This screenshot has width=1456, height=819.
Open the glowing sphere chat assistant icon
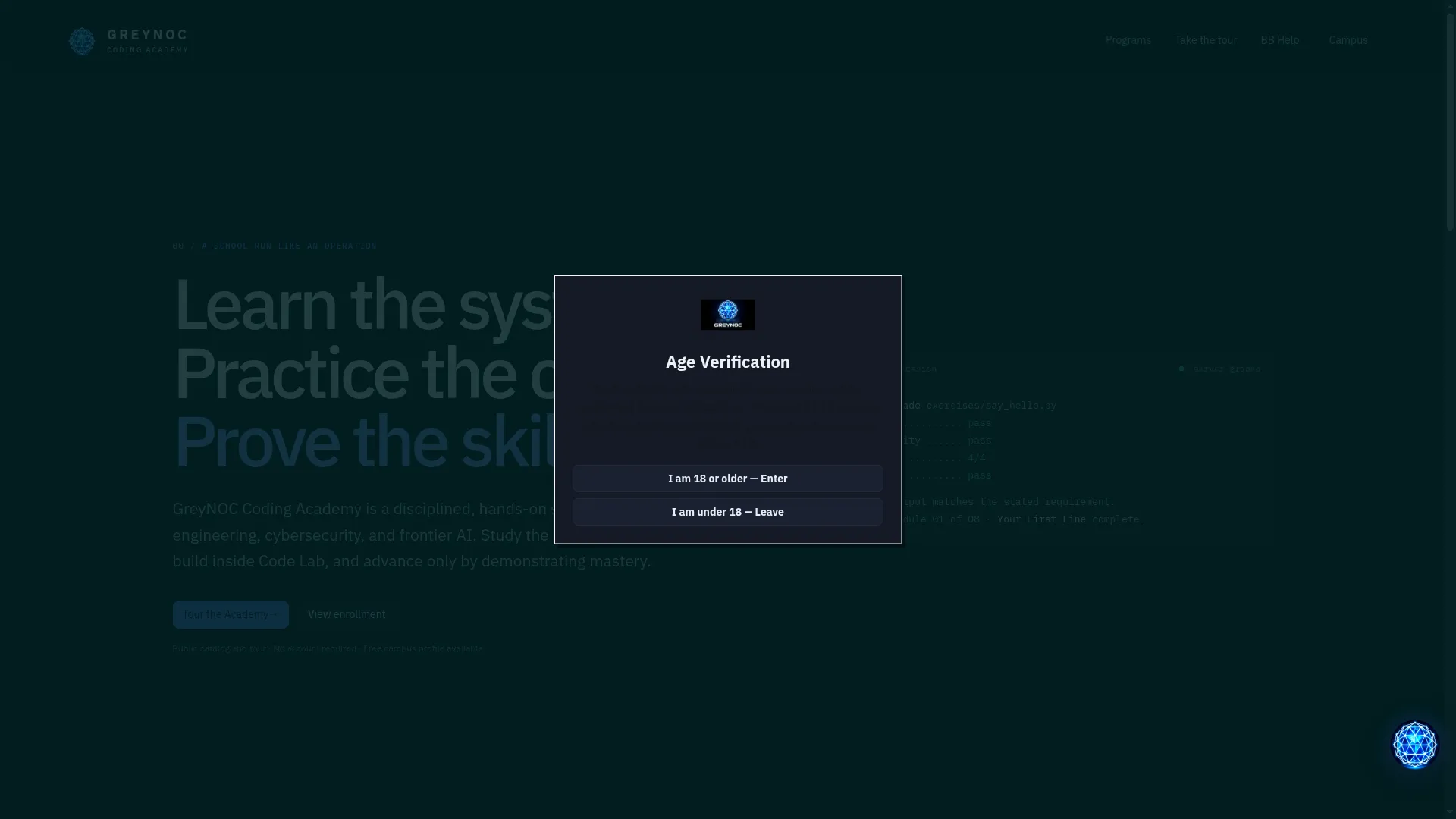1414,745
